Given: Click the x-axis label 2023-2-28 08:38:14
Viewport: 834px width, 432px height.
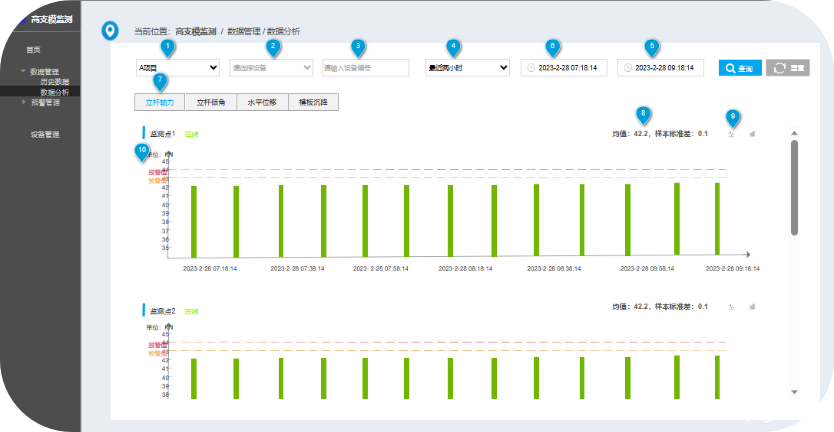Looking at the screenshot, I should (x=554, y=269).
